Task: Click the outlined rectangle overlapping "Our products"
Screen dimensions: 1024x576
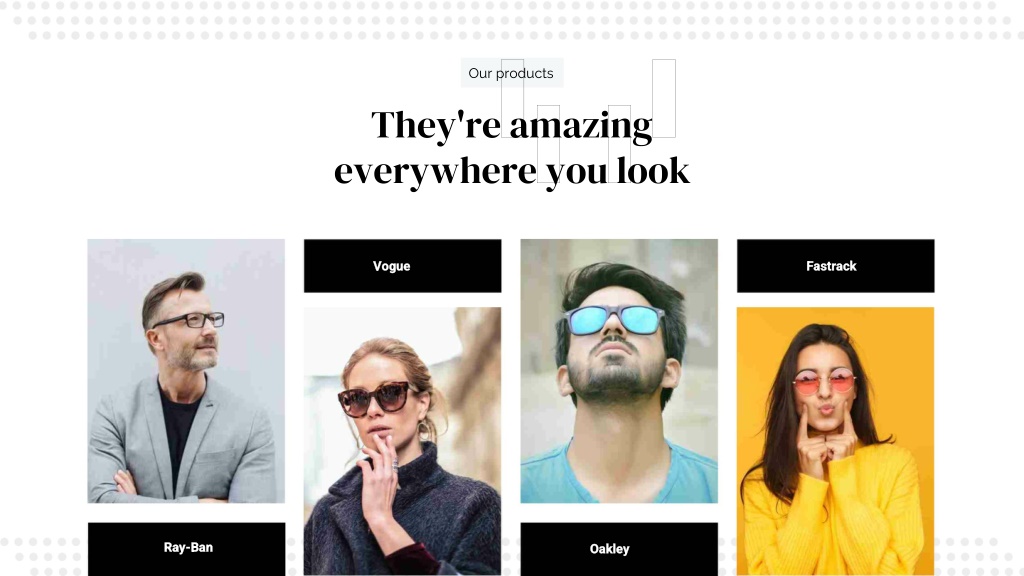Action: coord(512,99)
